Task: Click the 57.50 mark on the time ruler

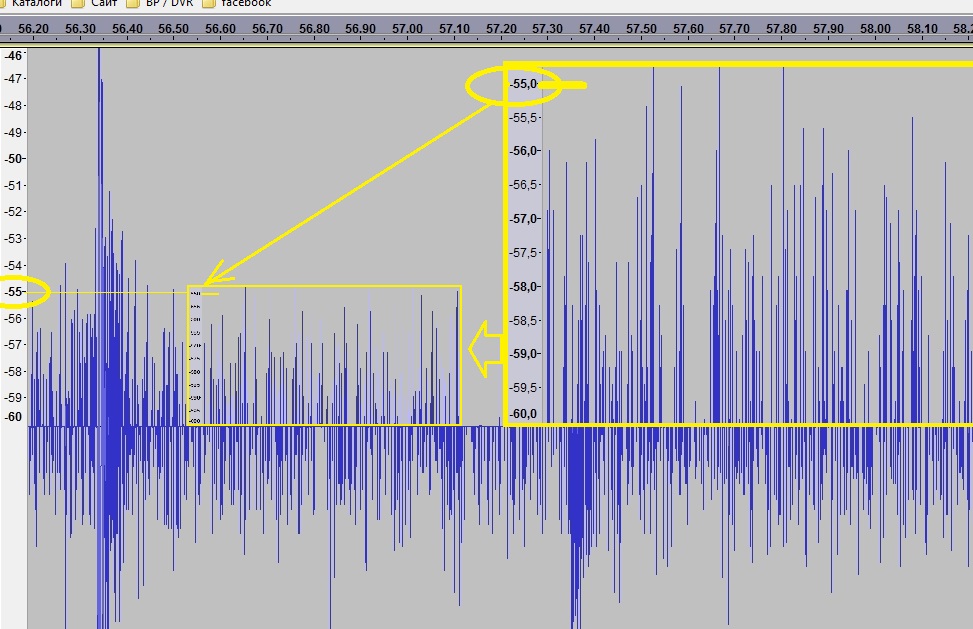Action: [640, 29]
